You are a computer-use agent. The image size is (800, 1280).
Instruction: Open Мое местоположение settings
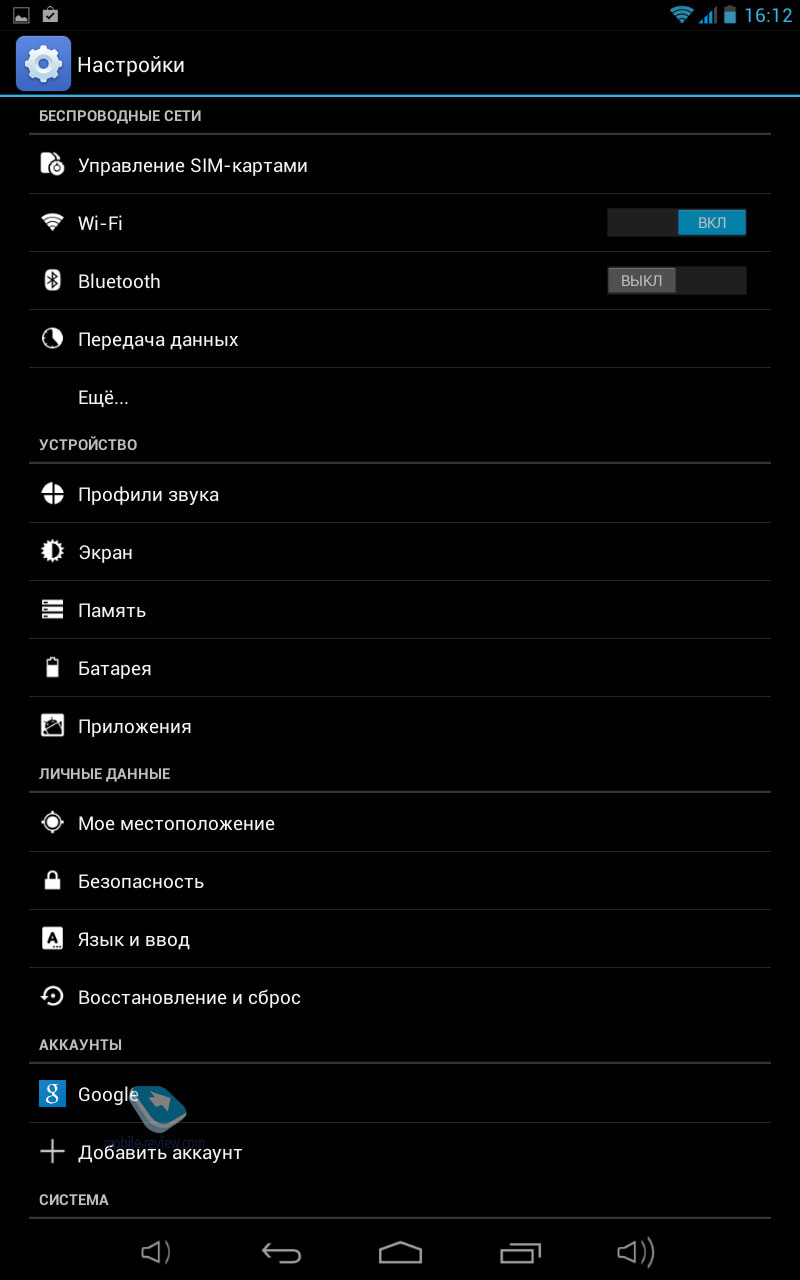pos(400,823)
